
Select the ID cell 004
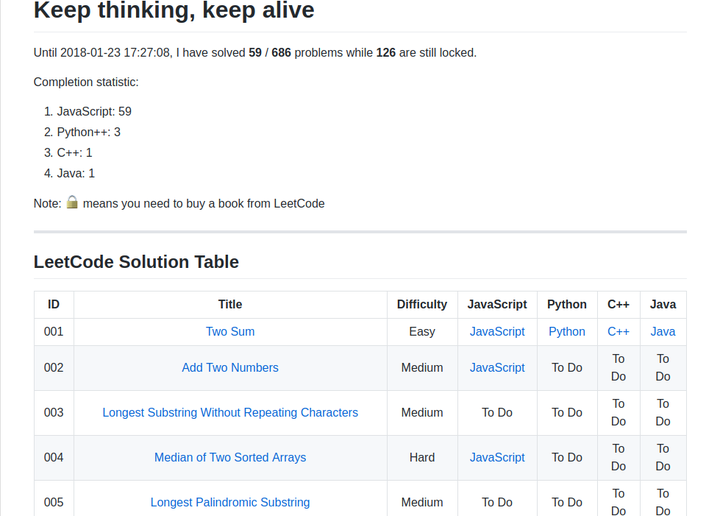(x=54, y=457)
